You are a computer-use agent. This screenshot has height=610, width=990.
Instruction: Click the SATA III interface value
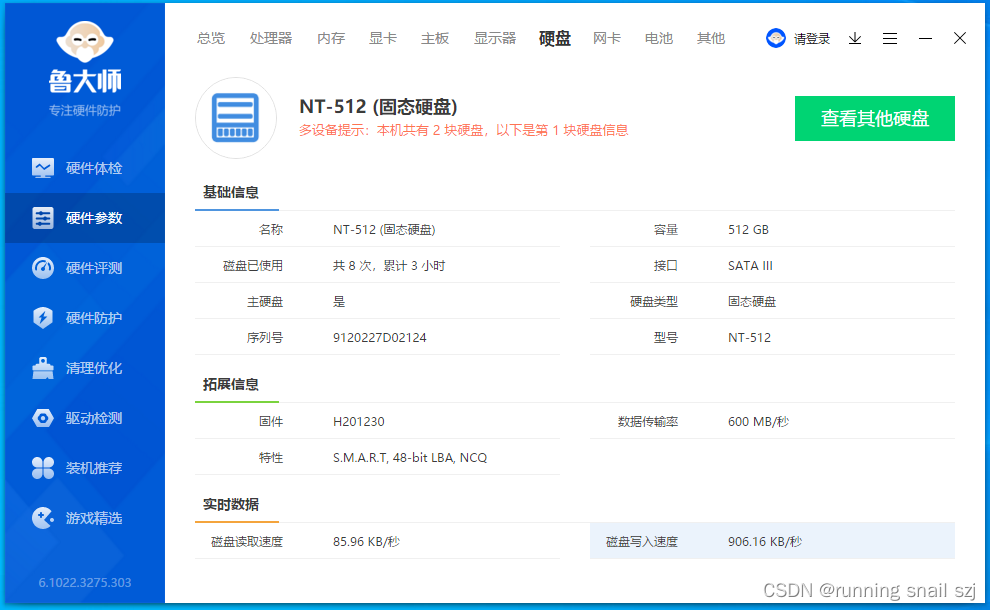pyautogui.click(x=750, y=266)
